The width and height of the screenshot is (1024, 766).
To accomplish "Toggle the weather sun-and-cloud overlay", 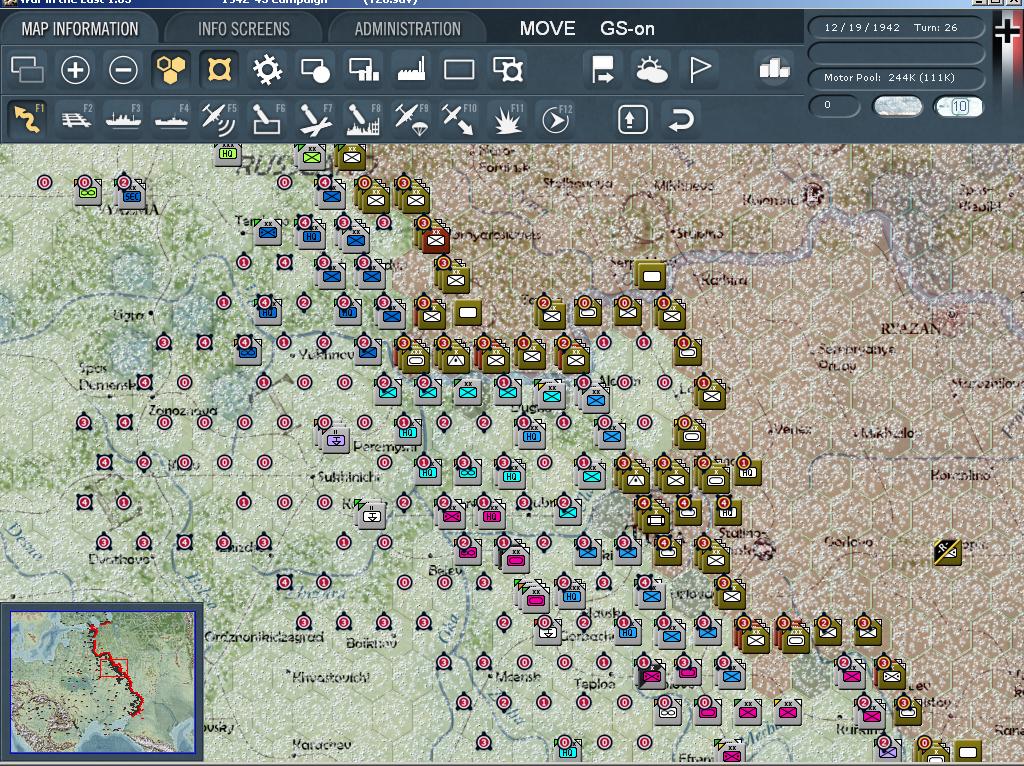I will click(x=651, y=70).
